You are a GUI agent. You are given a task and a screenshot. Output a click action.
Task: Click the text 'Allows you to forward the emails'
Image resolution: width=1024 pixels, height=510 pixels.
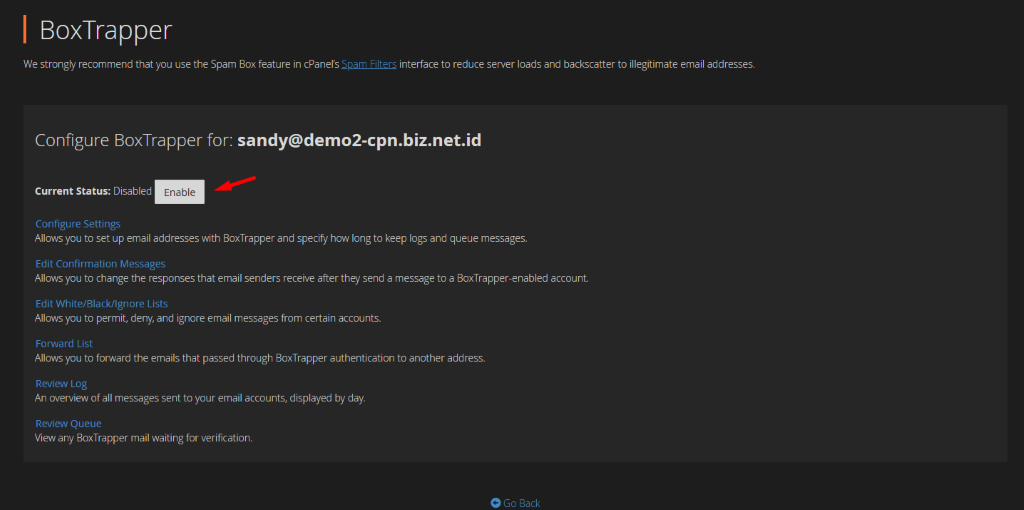point(260,358)
